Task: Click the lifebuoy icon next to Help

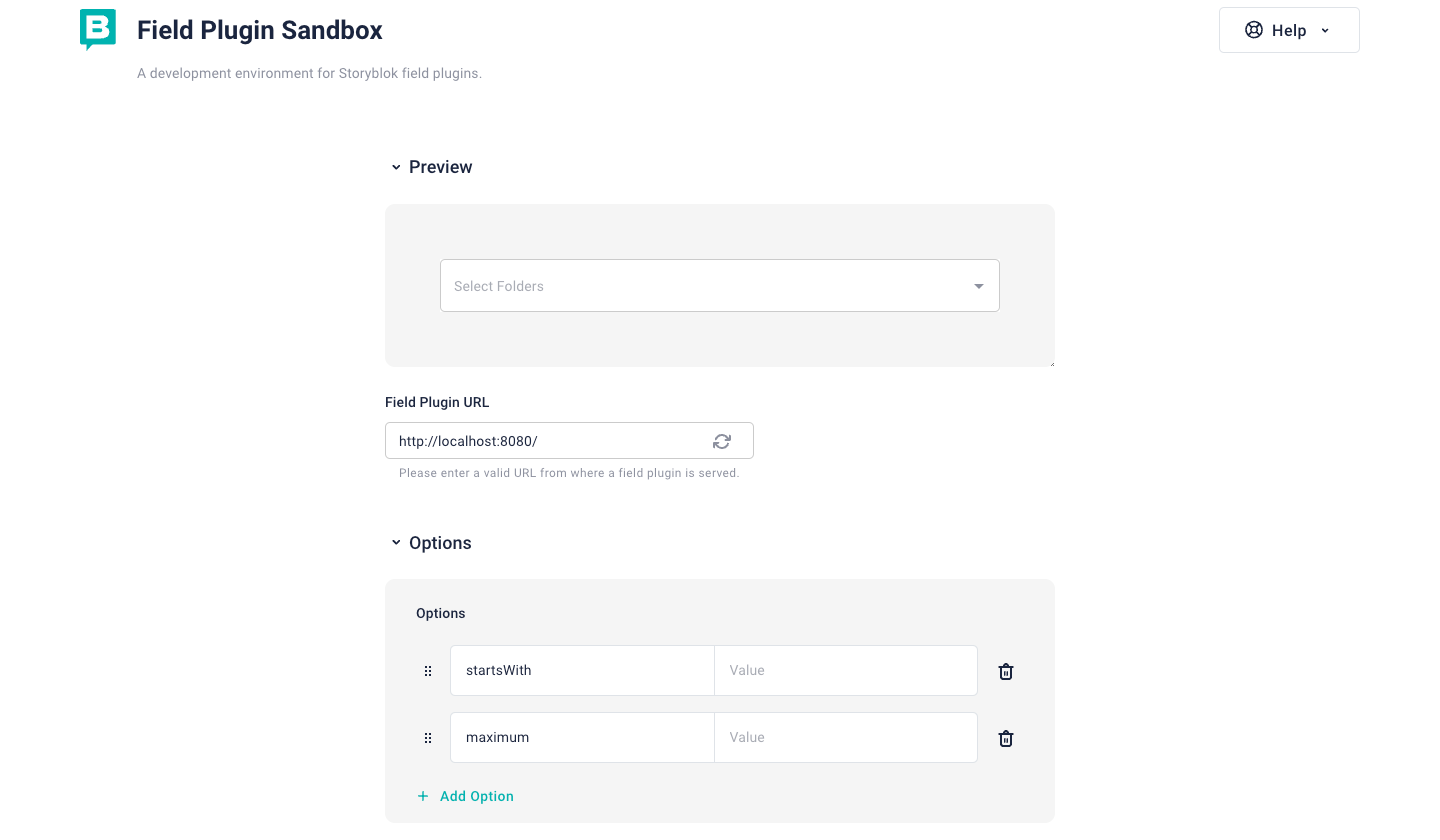Action: (x=1253, y=30)
